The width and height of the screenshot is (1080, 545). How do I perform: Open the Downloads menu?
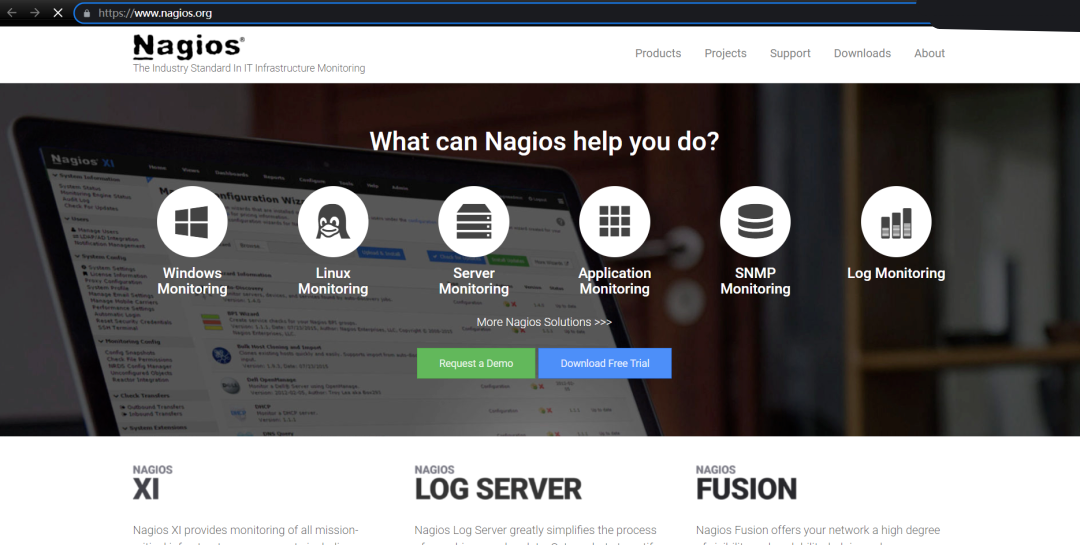[862, 53]
